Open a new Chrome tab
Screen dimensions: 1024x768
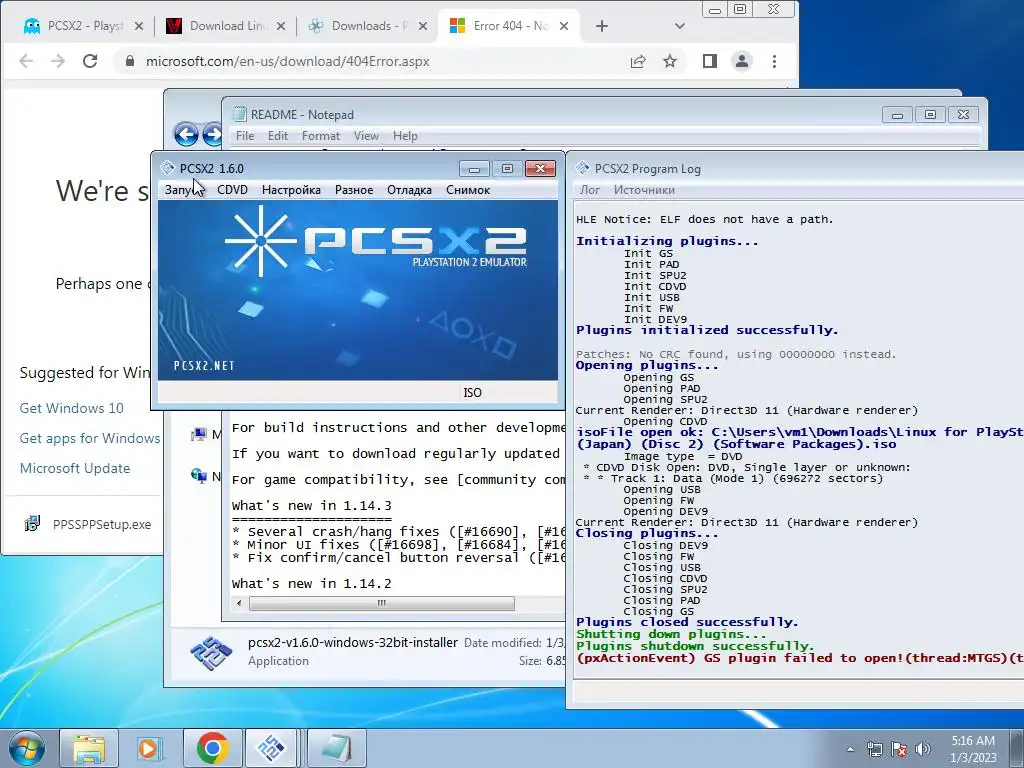tap(602, 26)
